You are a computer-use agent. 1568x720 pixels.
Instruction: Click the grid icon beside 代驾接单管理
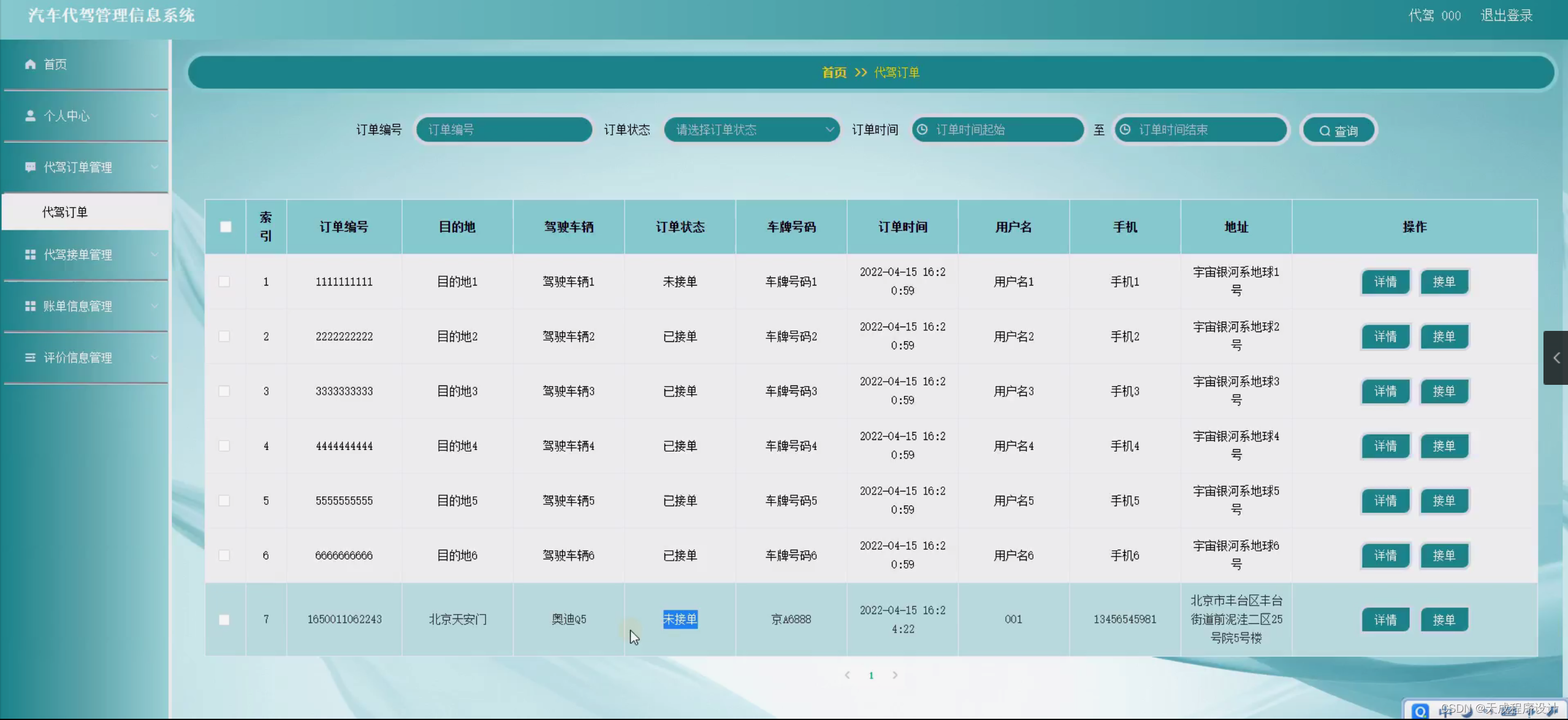(x=29, y=254)
